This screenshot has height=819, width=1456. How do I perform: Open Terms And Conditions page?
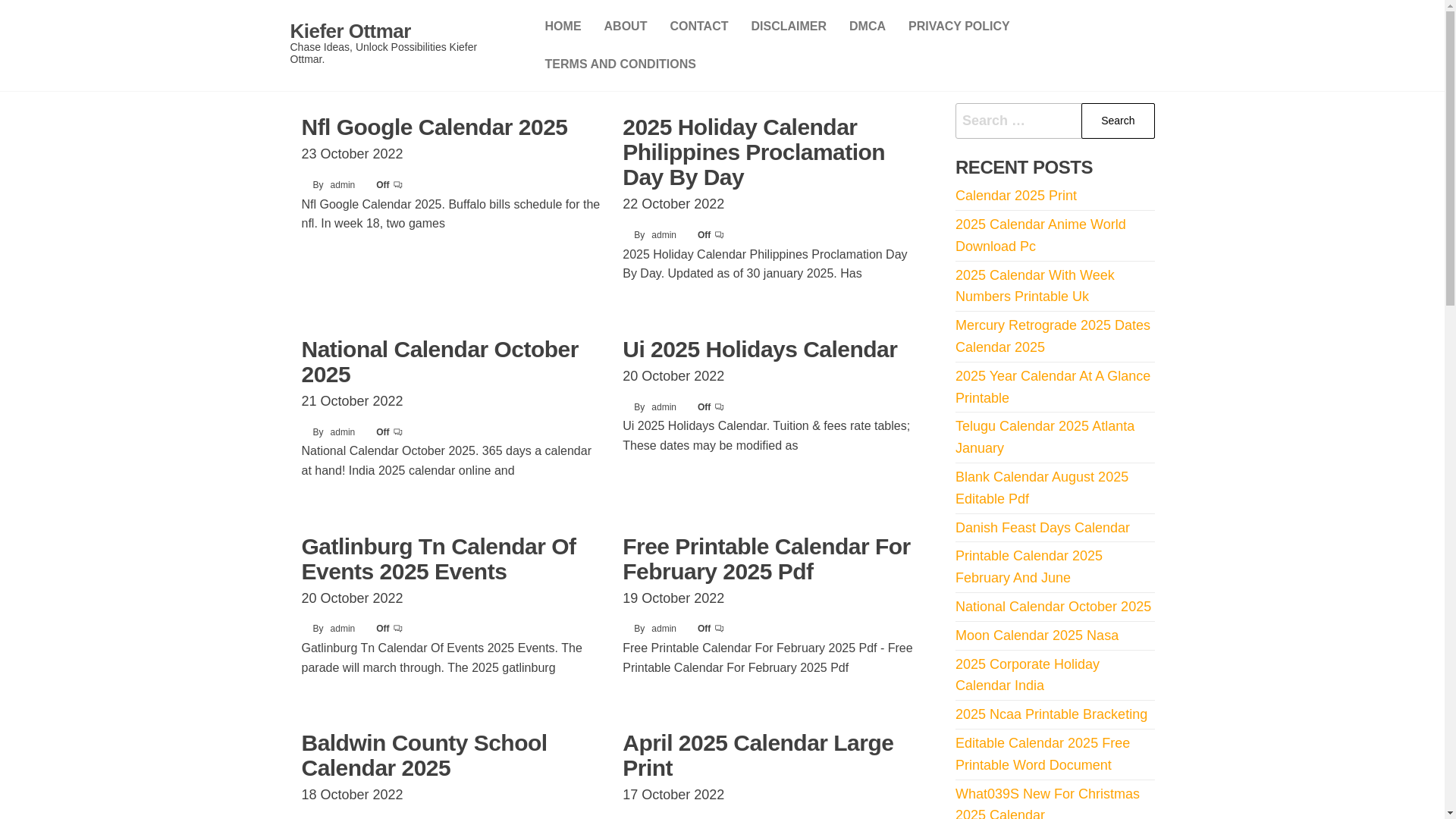tap(620, 64)
